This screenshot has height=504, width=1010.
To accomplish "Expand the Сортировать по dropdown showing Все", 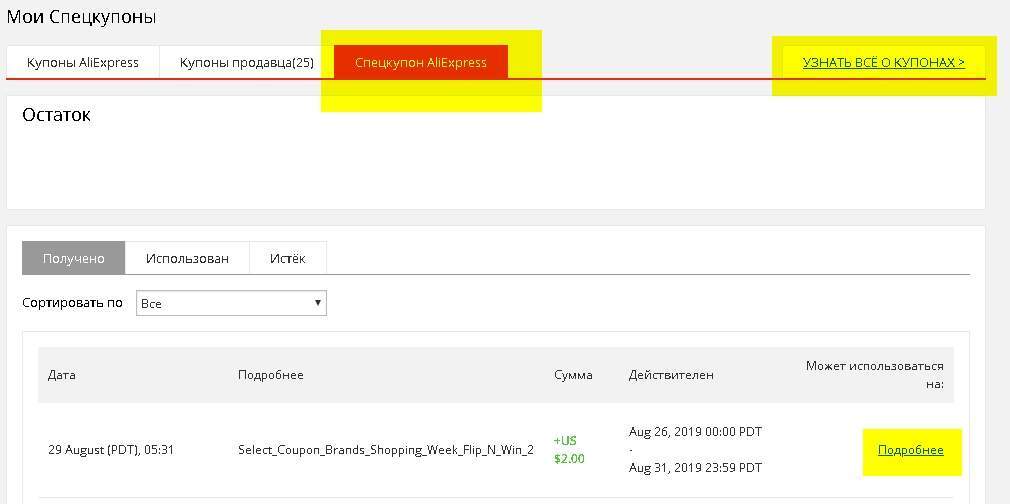I will click(231, 303).
